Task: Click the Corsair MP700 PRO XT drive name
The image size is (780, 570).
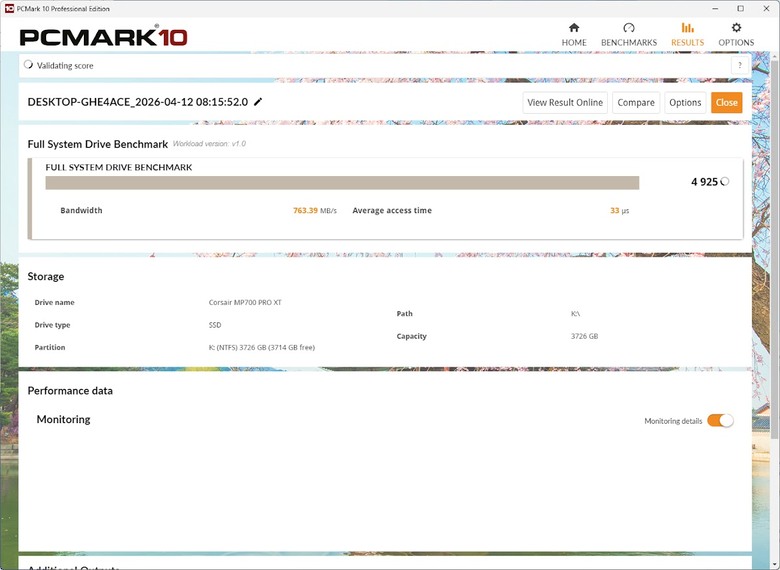Action: (245, 302)
